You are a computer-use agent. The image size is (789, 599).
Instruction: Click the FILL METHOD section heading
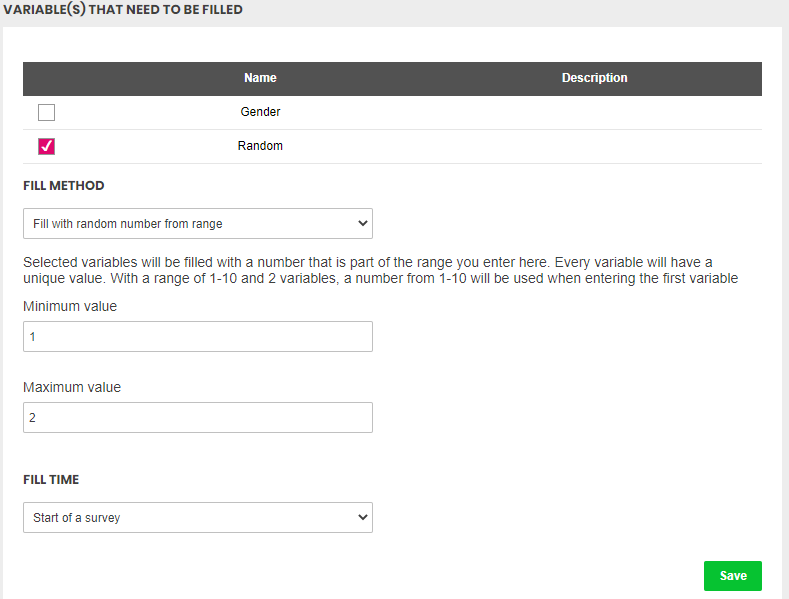pyautogui.click(x=63, y=186)
